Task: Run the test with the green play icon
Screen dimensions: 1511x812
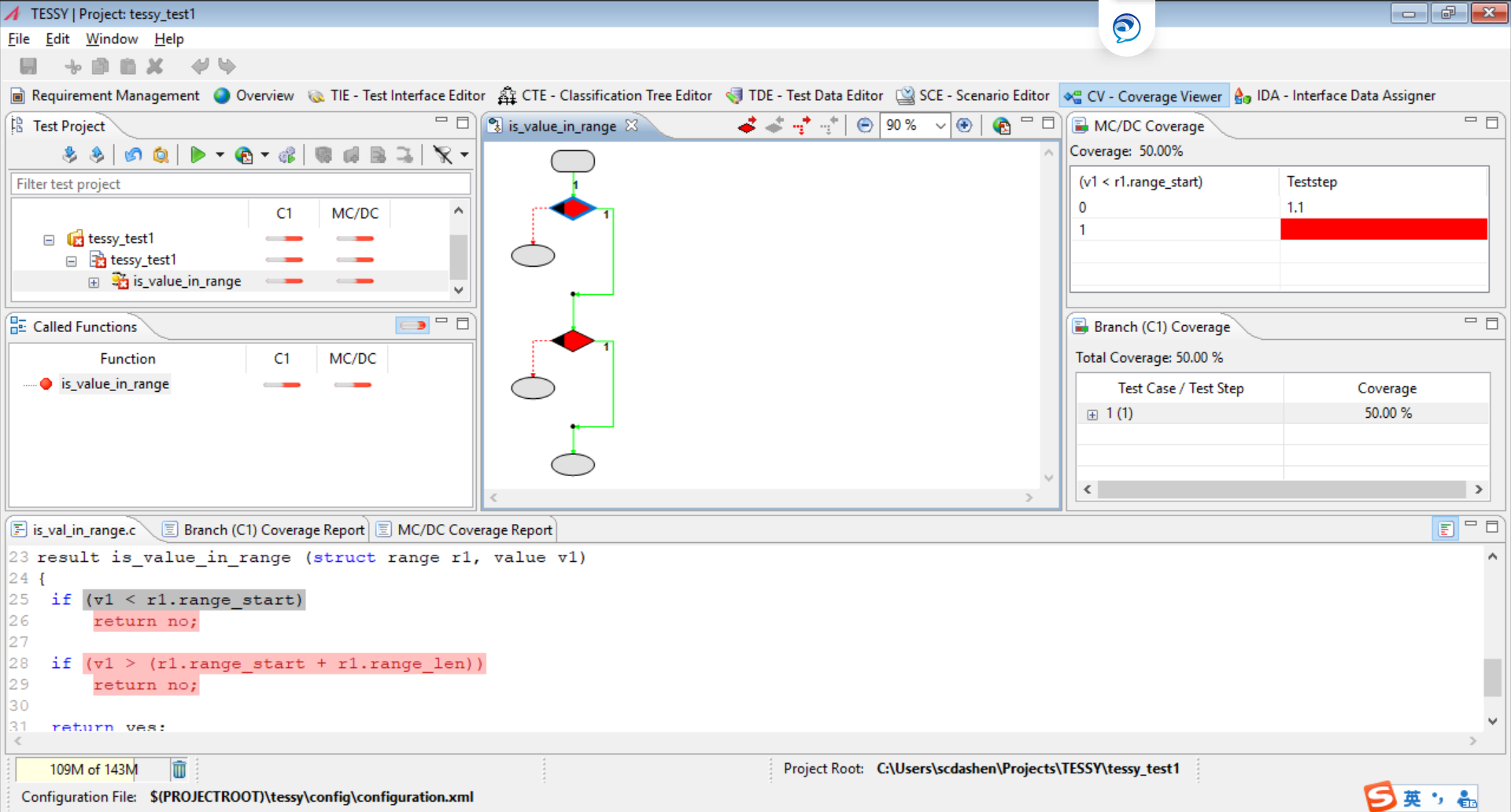Action: point(198,155)
